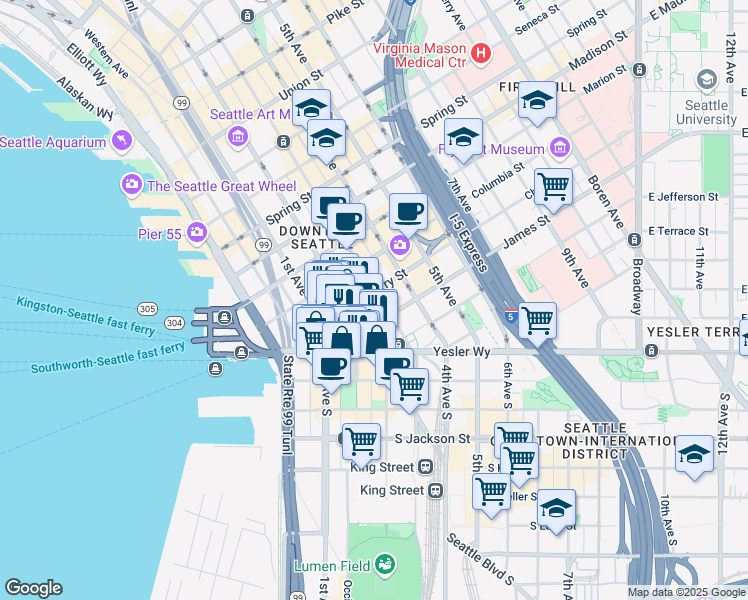
Task: Select the school marker in First Hill
Action: 537,103
